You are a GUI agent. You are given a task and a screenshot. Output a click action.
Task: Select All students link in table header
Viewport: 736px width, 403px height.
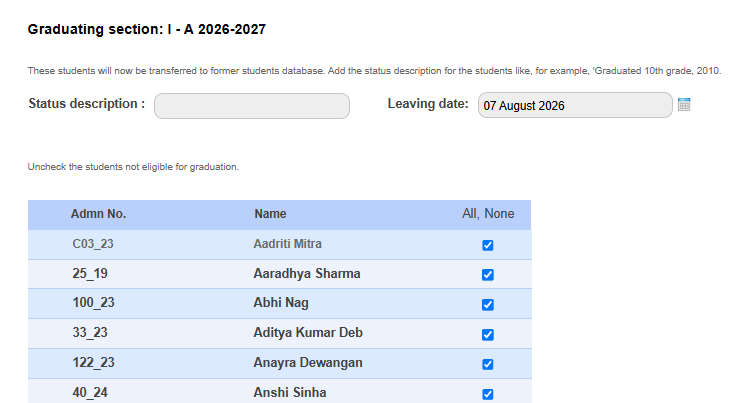click(x=469, y=214)
